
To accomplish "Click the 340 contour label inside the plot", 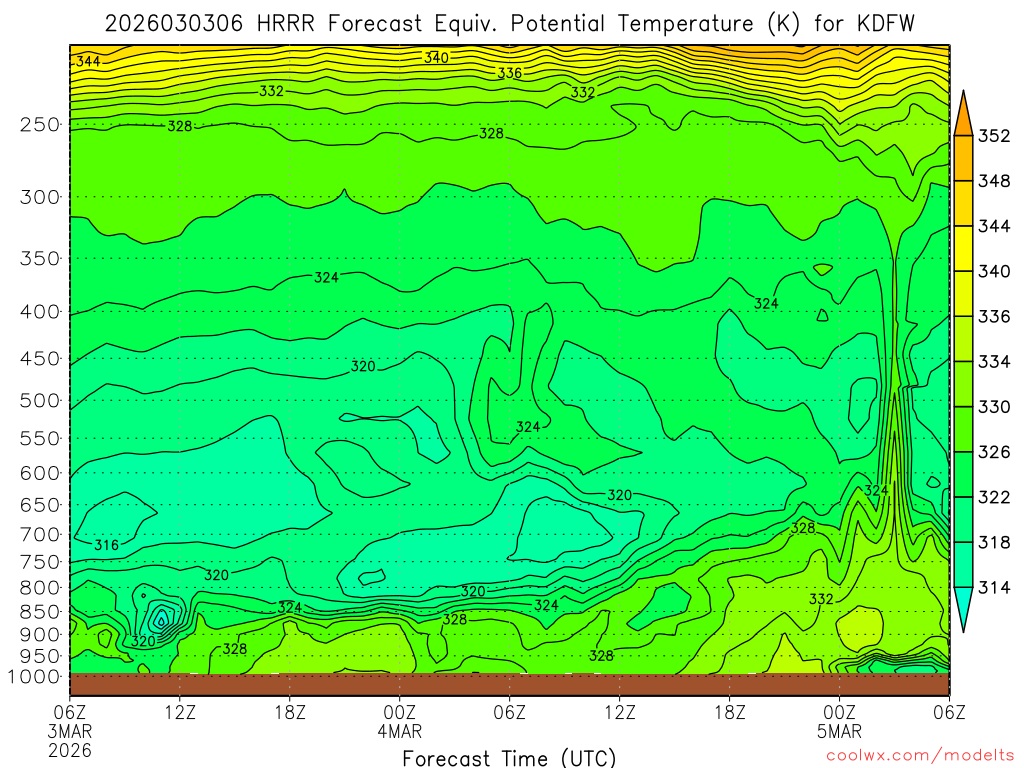I will [x=436, y=57].
